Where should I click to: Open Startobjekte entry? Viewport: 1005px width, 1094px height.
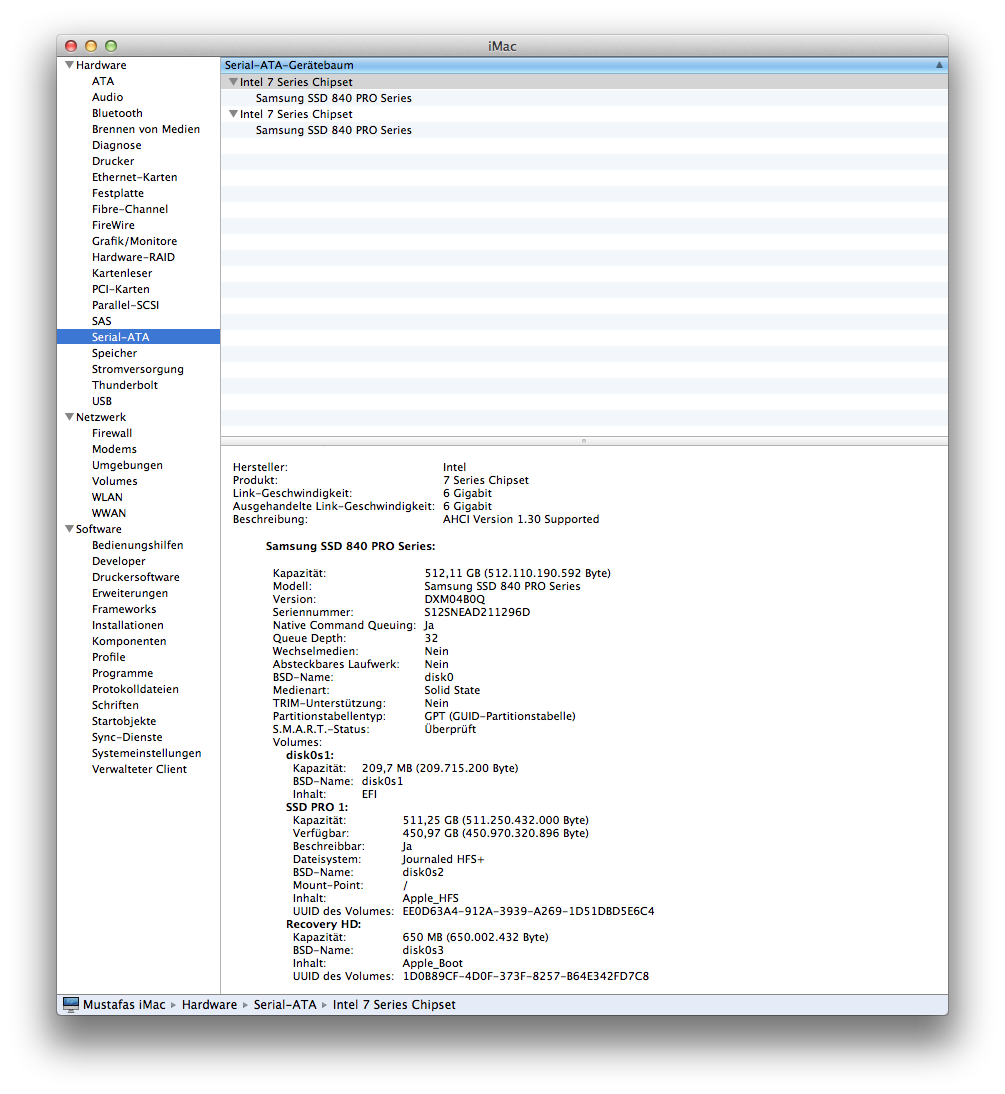click(124, 721)
